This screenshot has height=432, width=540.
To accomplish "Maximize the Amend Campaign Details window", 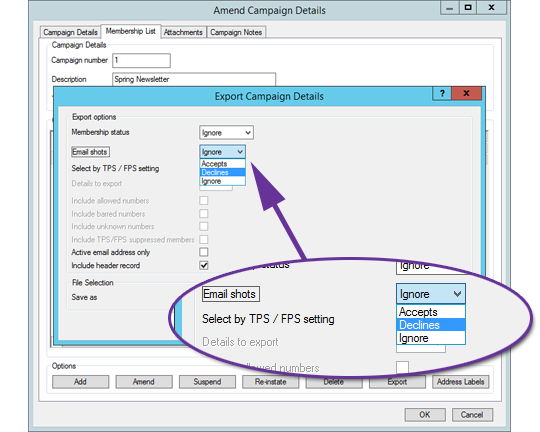I will [468, 8].
